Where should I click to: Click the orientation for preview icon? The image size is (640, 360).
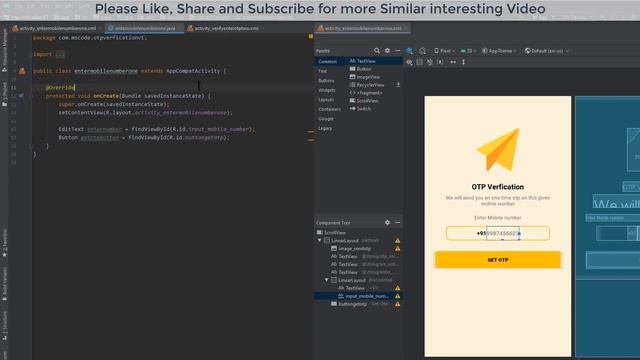click(x=422, y=51)
